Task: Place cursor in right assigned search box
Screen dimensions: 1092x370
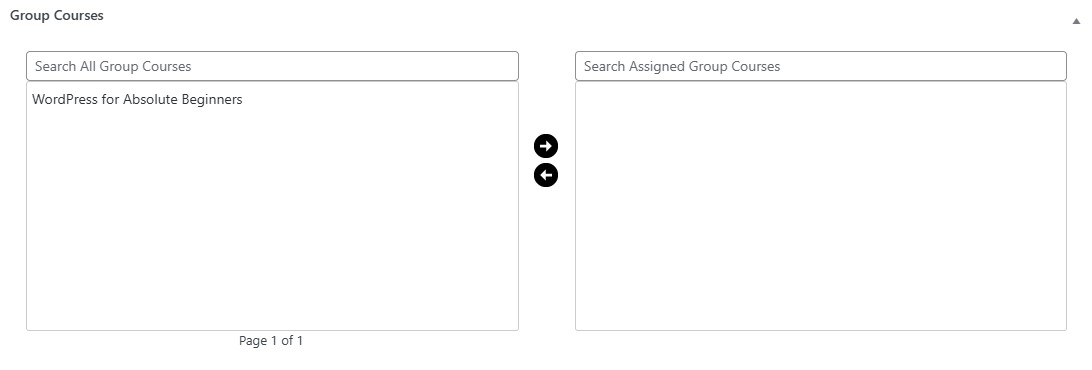Action: pos(820,66)
